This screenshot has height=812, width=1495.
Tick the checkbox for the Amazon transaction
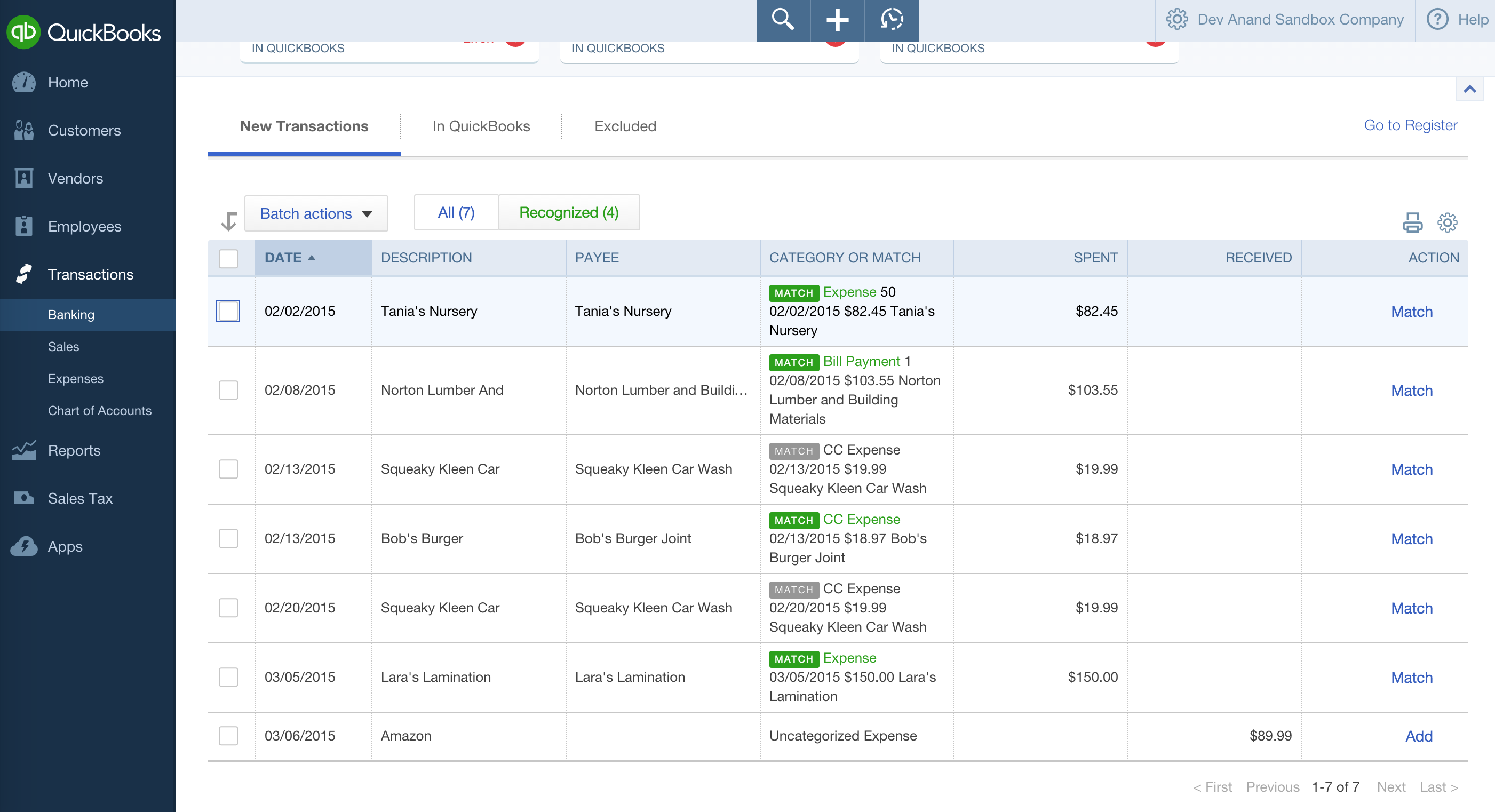click(229, 735)
